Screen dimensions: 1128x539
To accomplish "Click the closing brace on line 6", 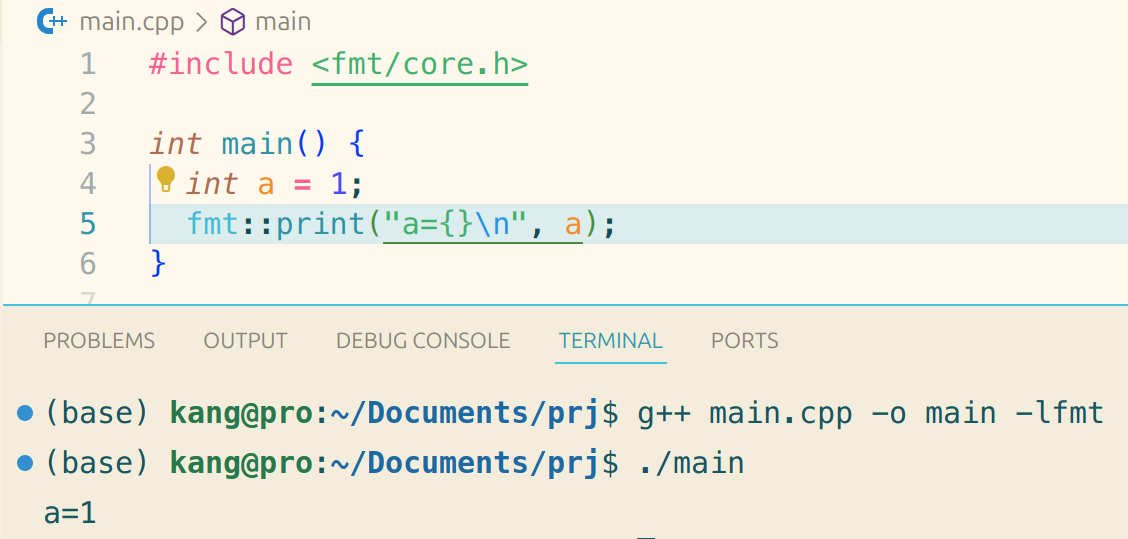I will [158, 263].
